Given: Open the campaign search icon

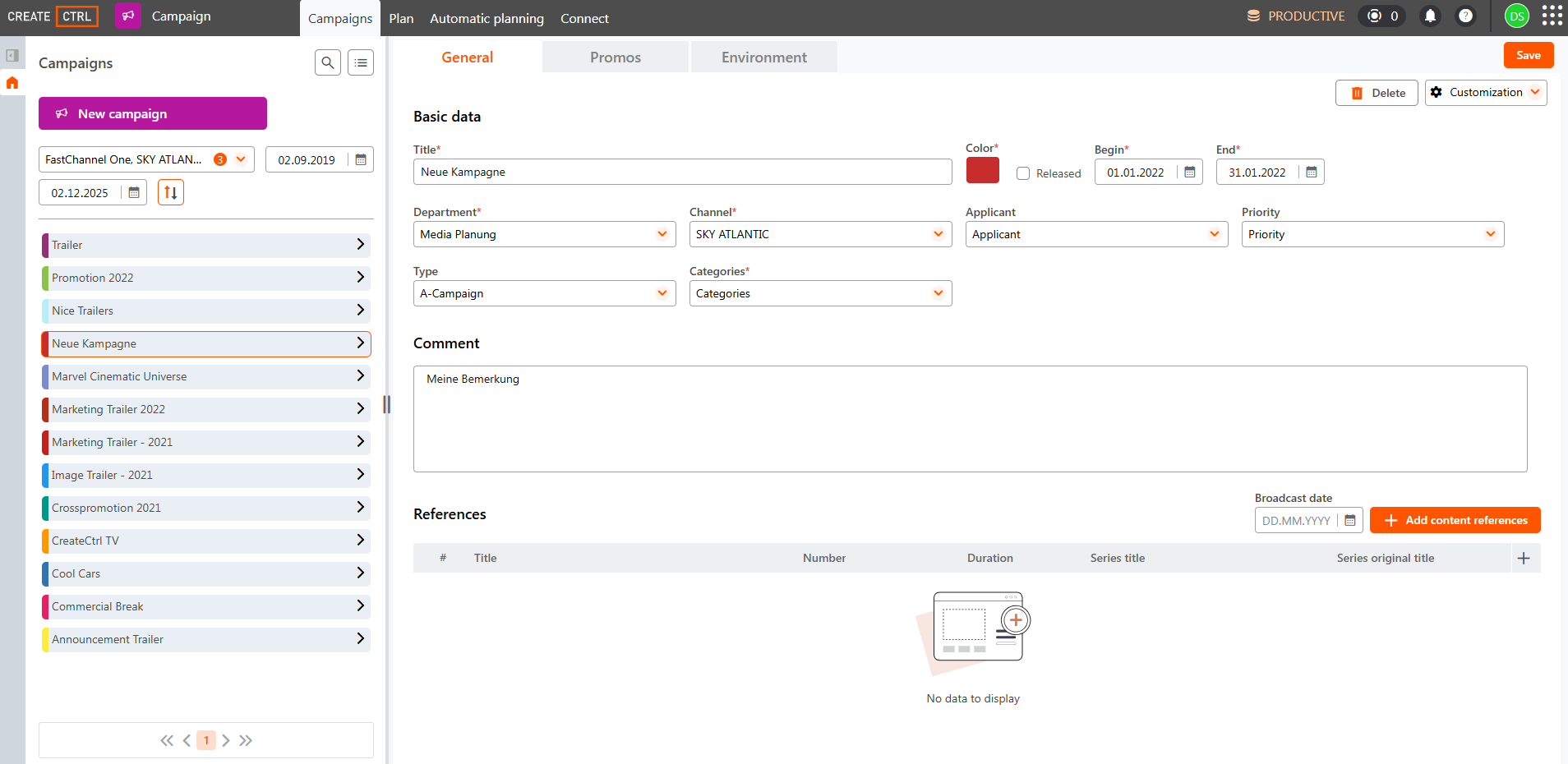Looking at the screenshot, I should (x=328, y=62).
